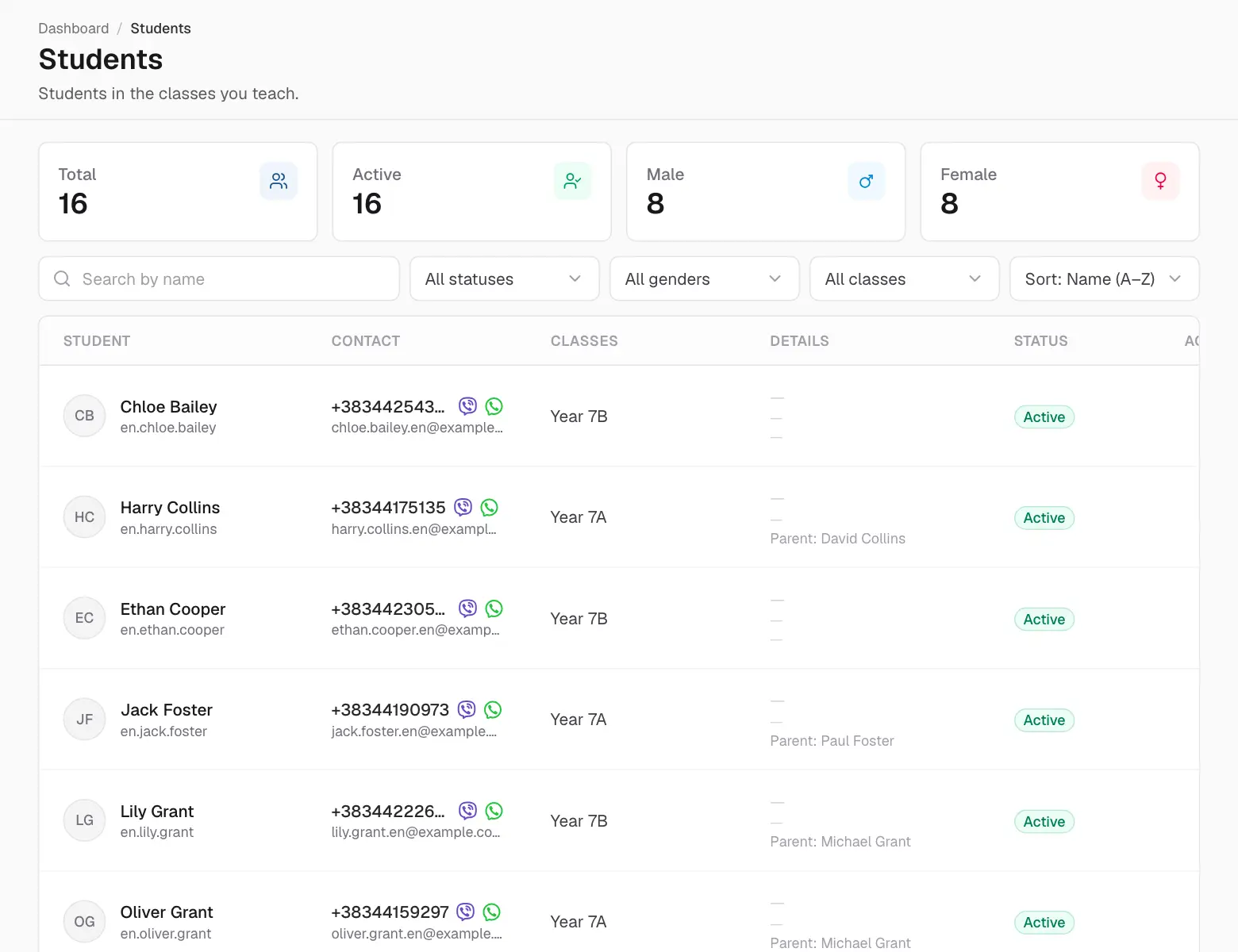Click Lily Grant's Active status badge
This screenshot has height=952, width=1238.
[x=1044, y=821]
